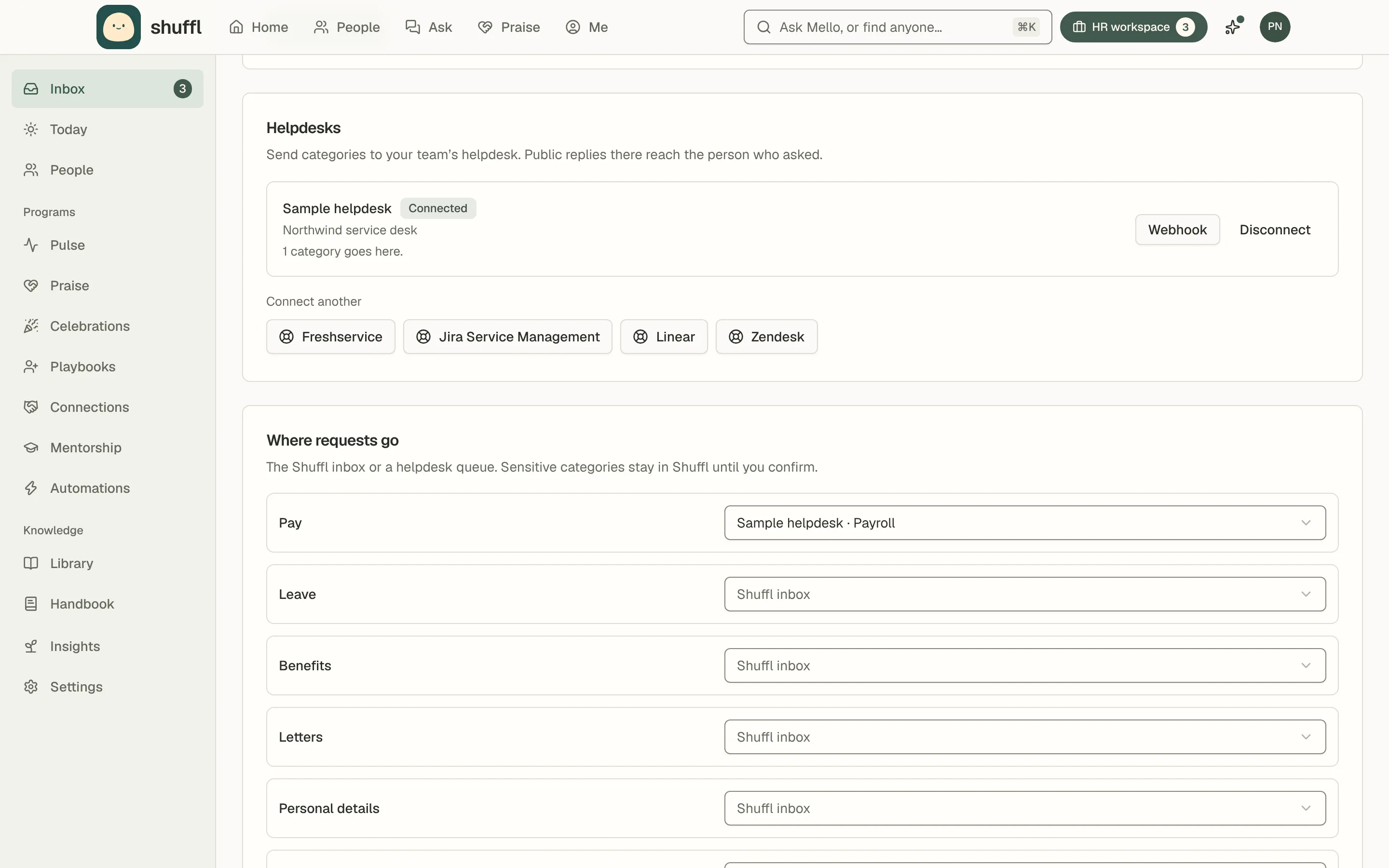
Task: Focus the Ask Mello search field
Action: 898,27
